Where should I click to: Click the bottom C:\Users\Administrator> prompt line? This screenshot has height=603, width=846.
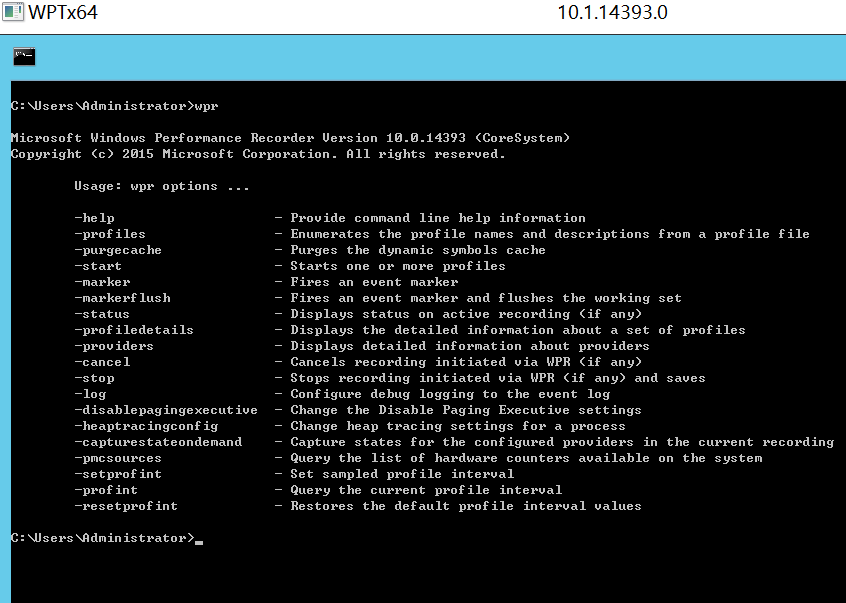point(107,538)
